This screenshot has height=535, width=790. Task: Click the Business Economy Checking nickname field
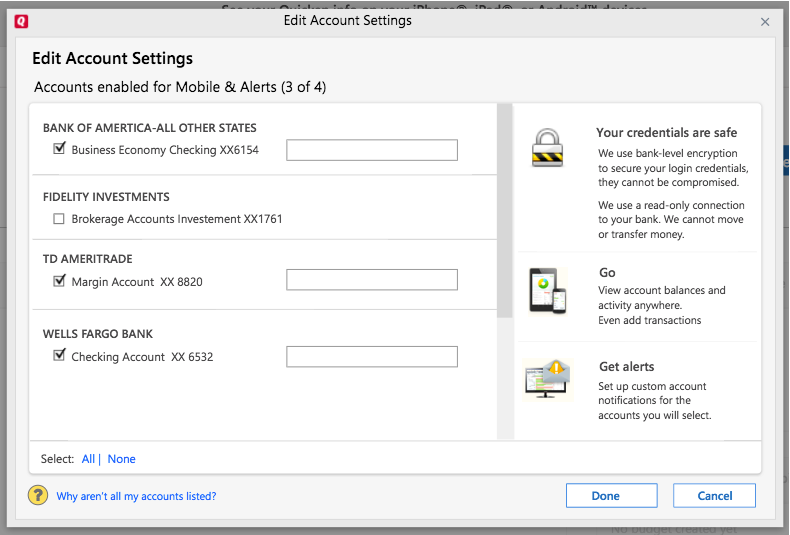pos(372,150)
